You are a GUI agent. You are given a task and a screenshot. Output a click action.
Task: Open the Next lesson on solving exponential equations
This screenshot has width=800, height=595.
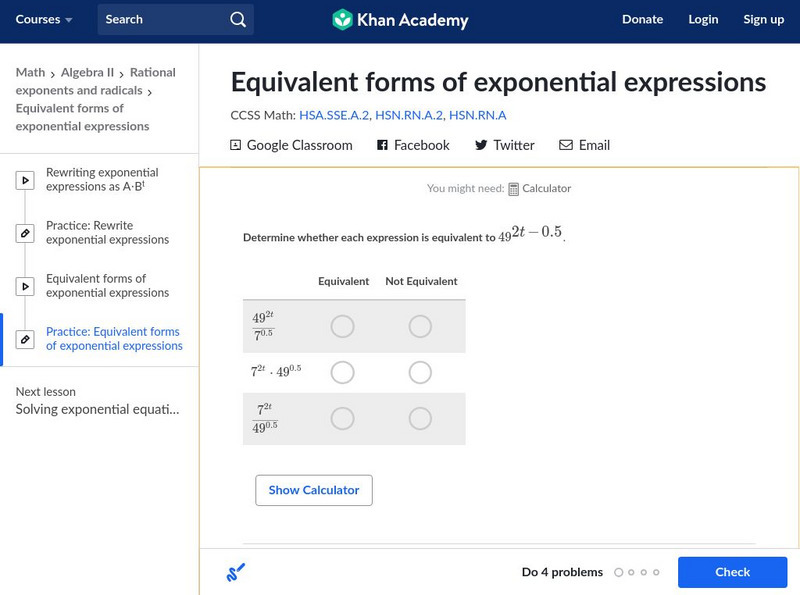[97, 409]
